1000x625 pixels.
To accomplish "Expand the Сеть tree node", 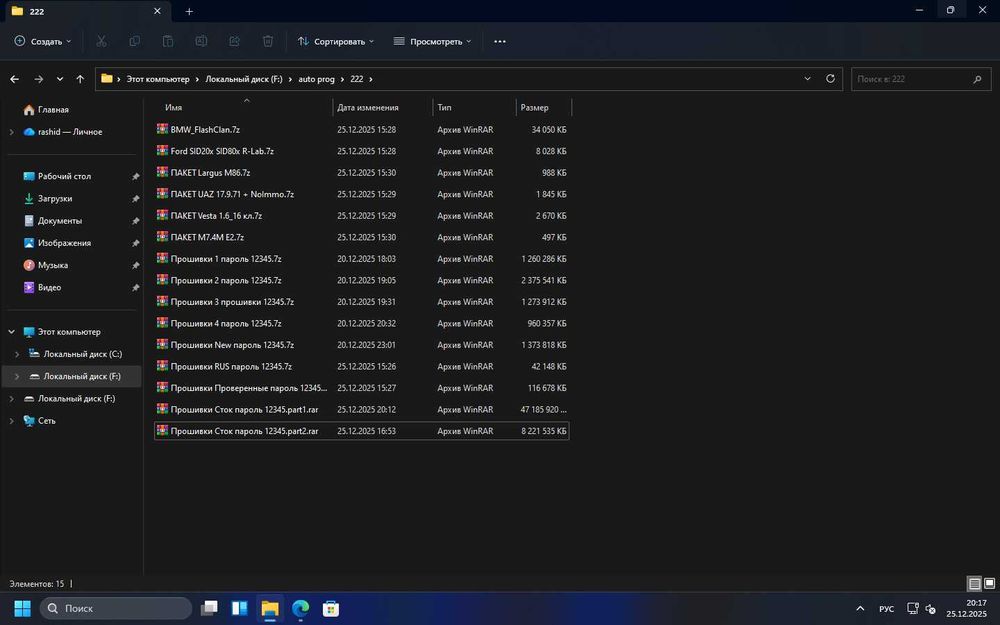I will [x=11, y=421].
